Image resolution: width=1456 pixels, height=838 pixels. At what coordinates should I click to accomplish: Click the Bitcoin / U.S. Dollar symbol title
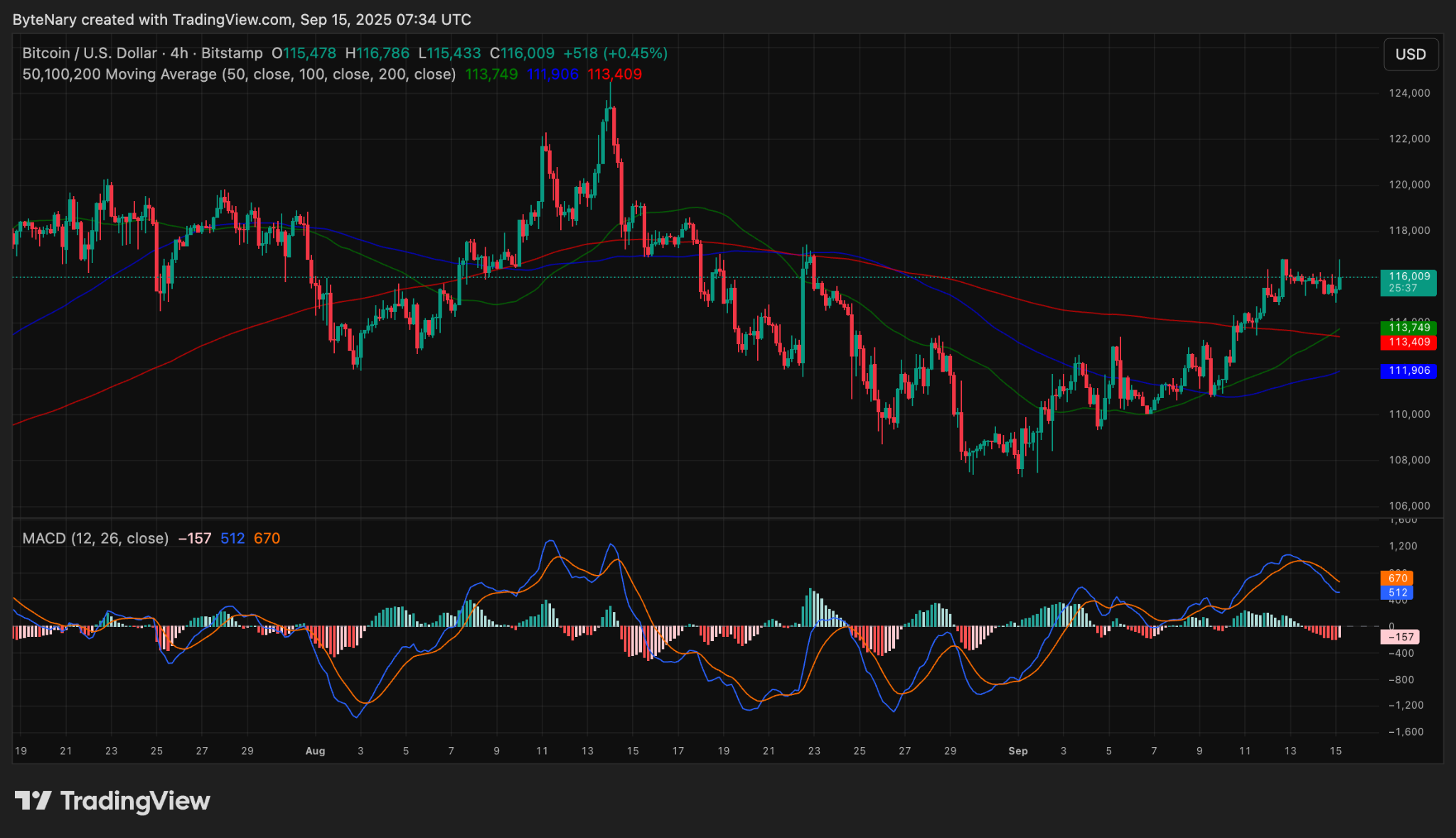[89, 53]
